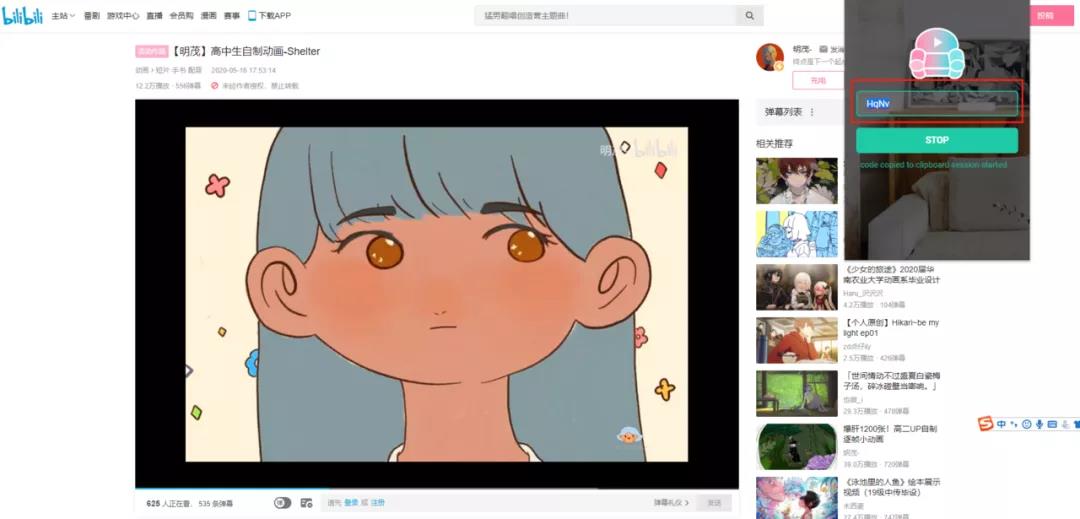Open uploader 明茂's avatar
1080x519 pixels.
click(x=770, y=57)
